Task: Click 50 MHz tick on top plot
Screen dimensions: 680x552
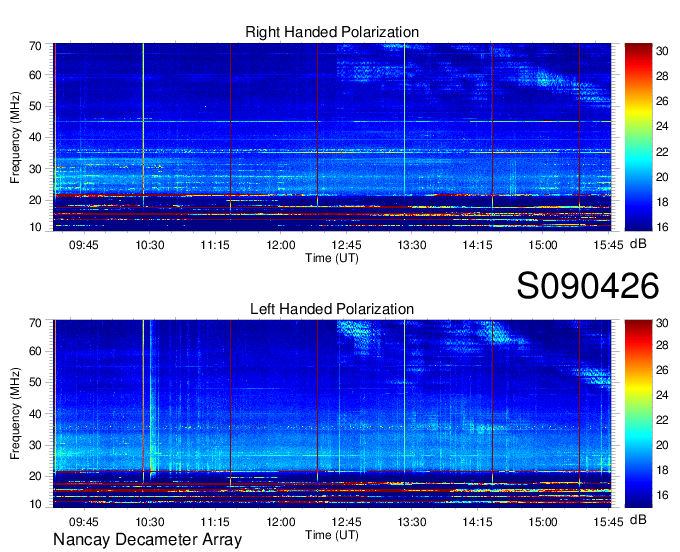Action: tap(35, 106)
